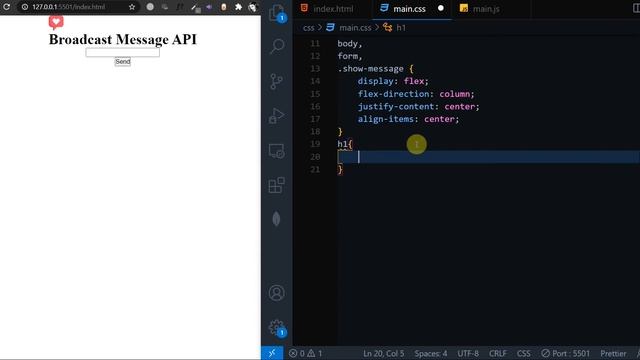Place cursor on 'align-items: center;' line
The height and width of the screenshot is (360, 640).
coord(408,119)
